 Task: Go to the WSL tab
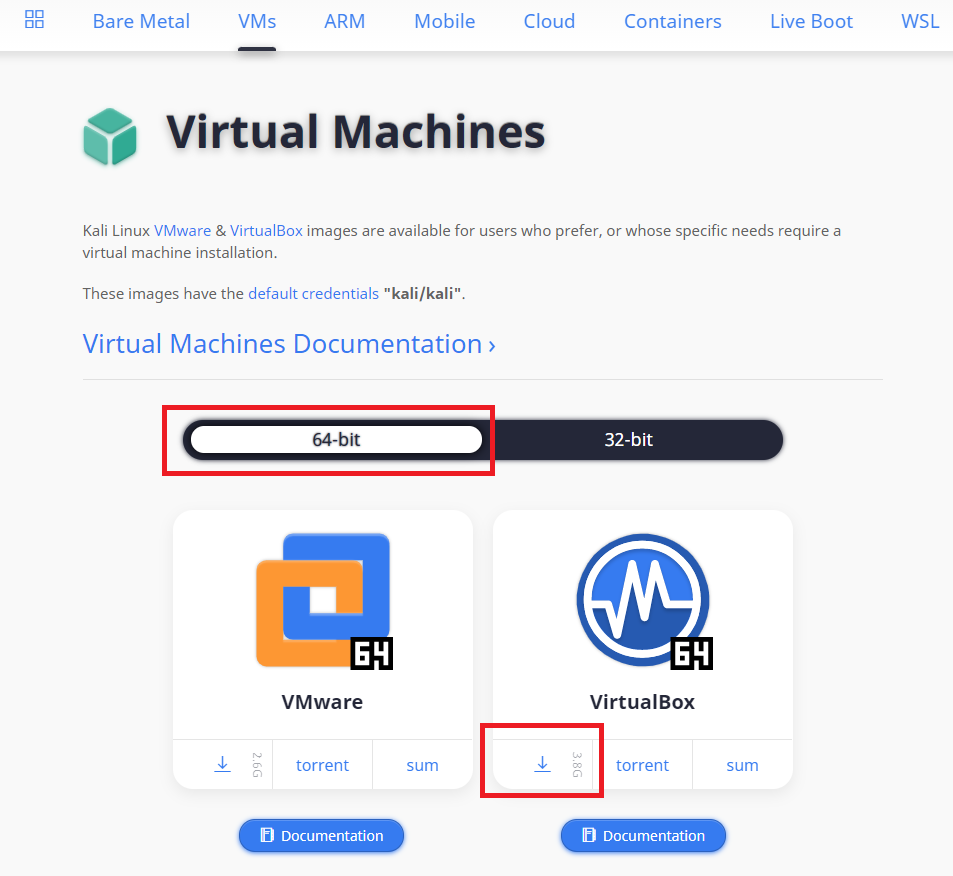click(x=920, y=21)
